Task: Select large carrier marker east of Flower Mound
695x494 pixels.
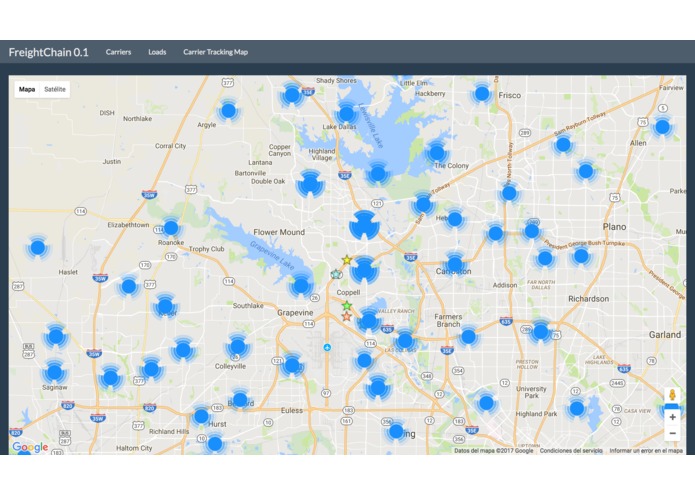Action: (x=364, y=225)
